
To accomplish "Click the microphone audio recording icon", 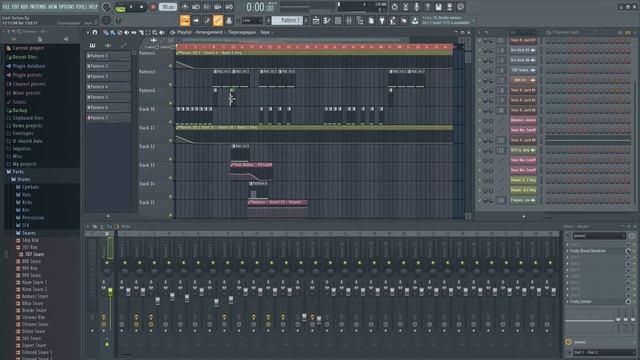I will point(416,7).
